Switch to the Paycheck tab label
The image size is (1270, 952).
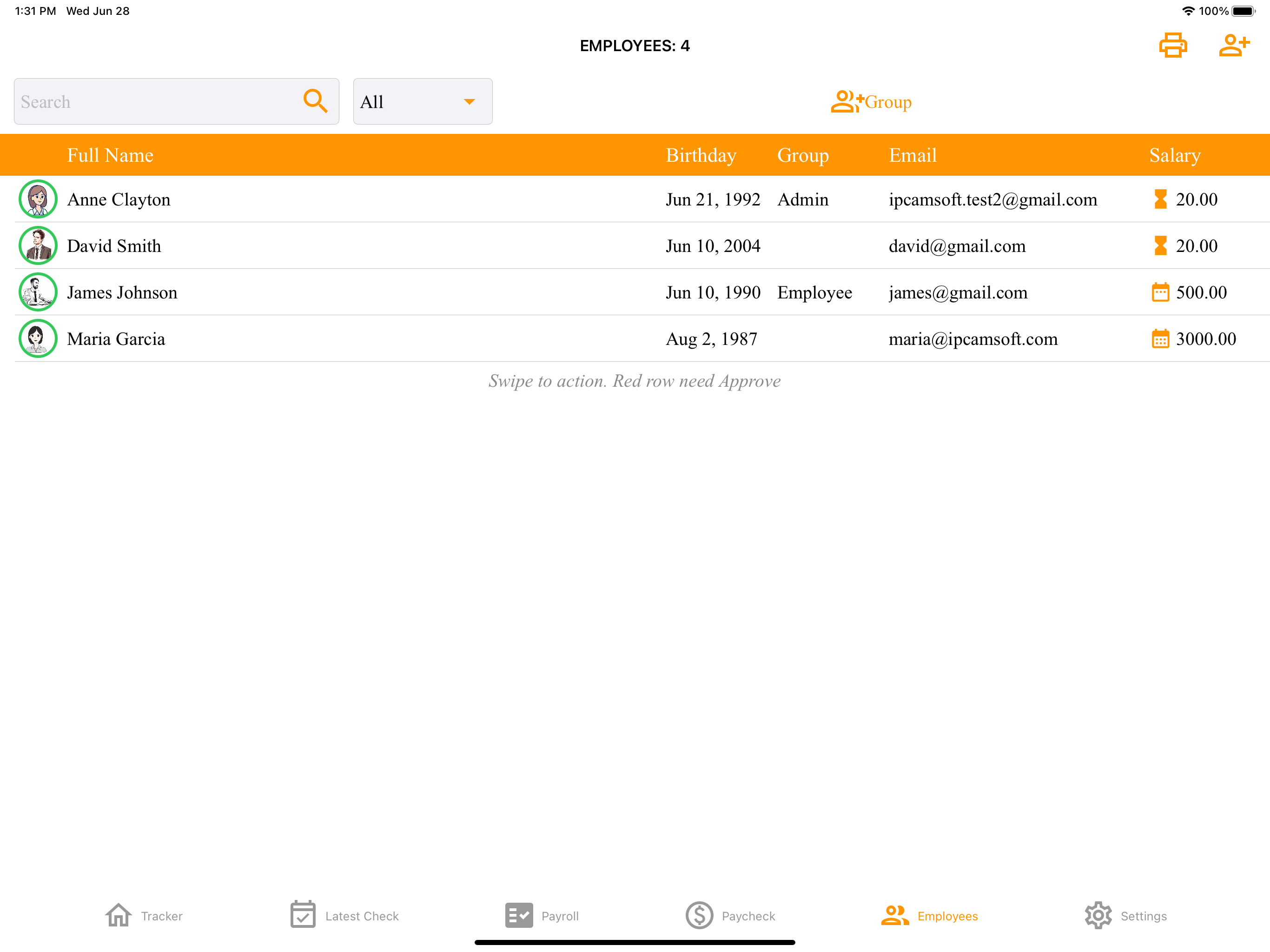pos(748,916)
